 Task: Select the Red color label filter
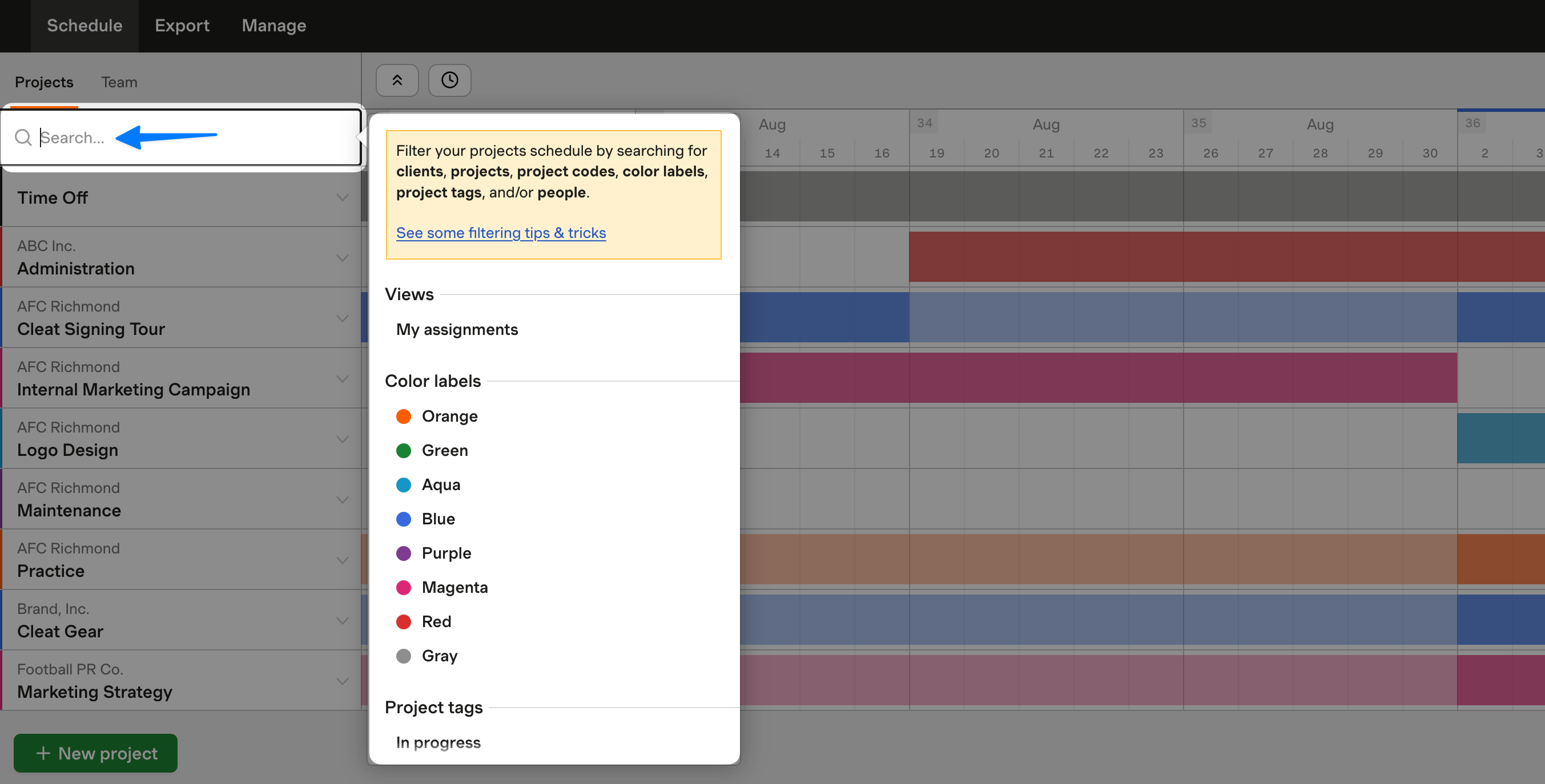click(x=436, y=620)
